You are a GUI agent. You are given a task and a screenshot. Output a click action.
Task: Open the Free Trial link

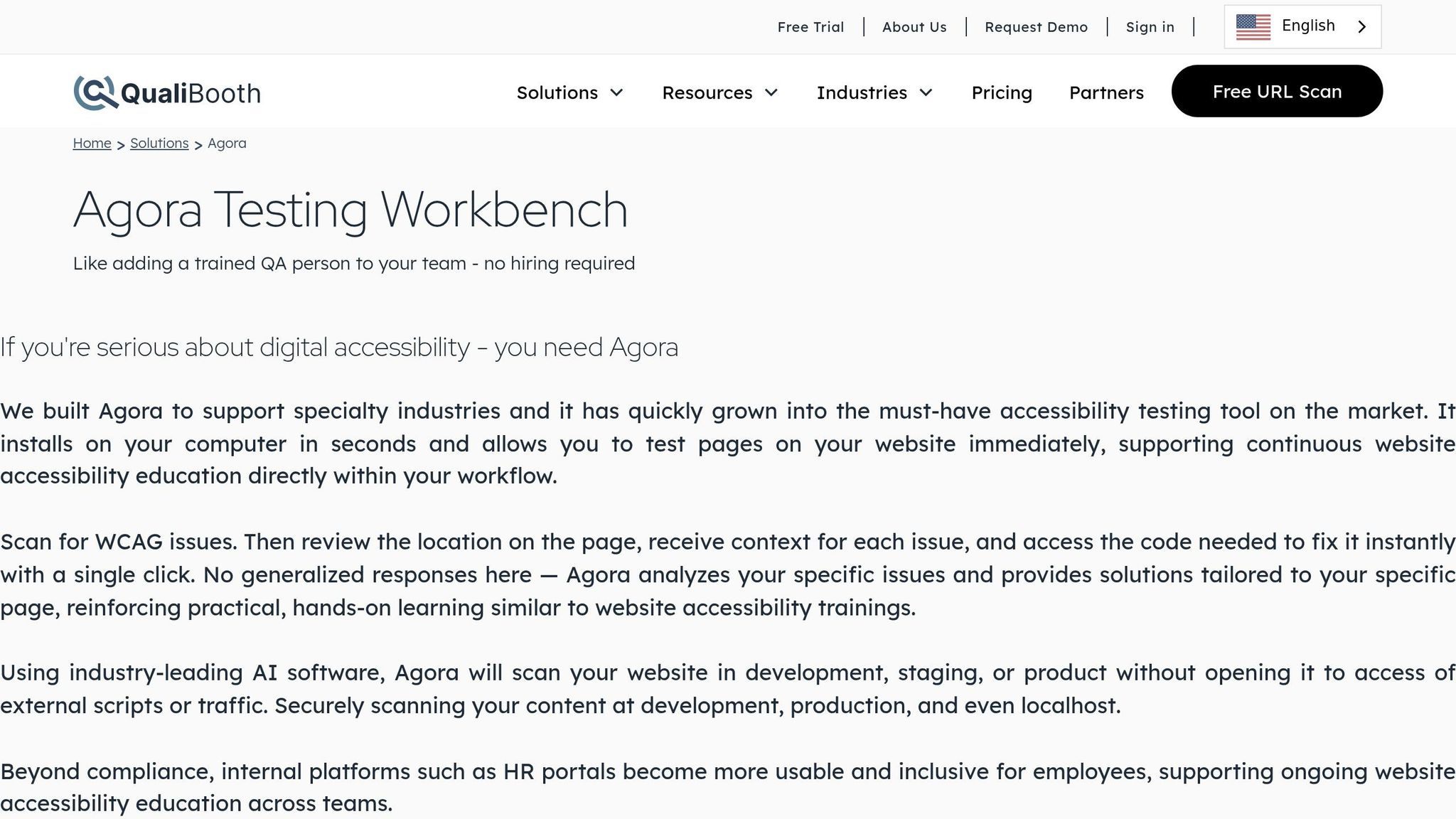tap(810, 27)
